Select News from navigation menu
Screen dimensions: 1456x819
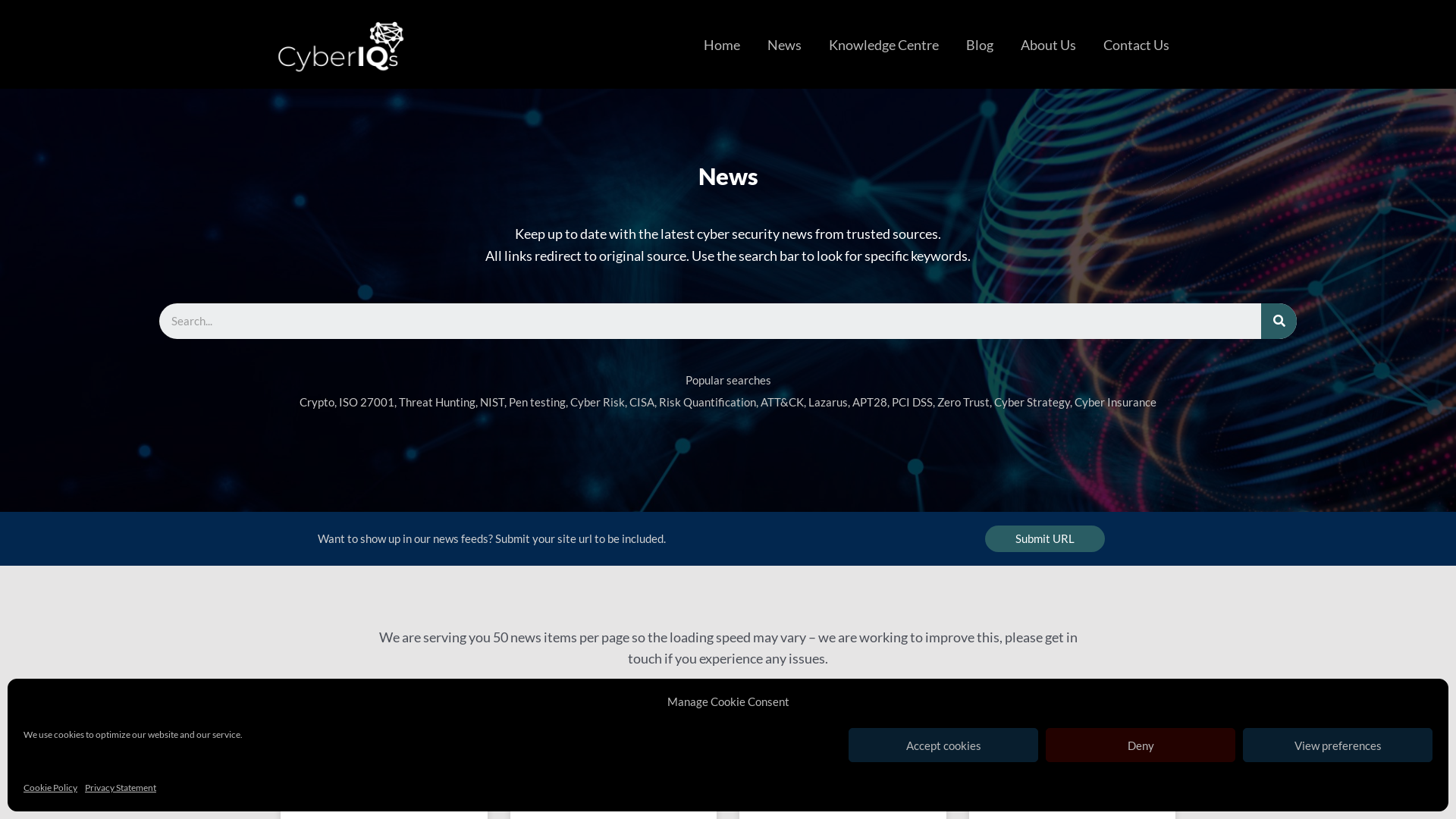(x=784, y=44)
